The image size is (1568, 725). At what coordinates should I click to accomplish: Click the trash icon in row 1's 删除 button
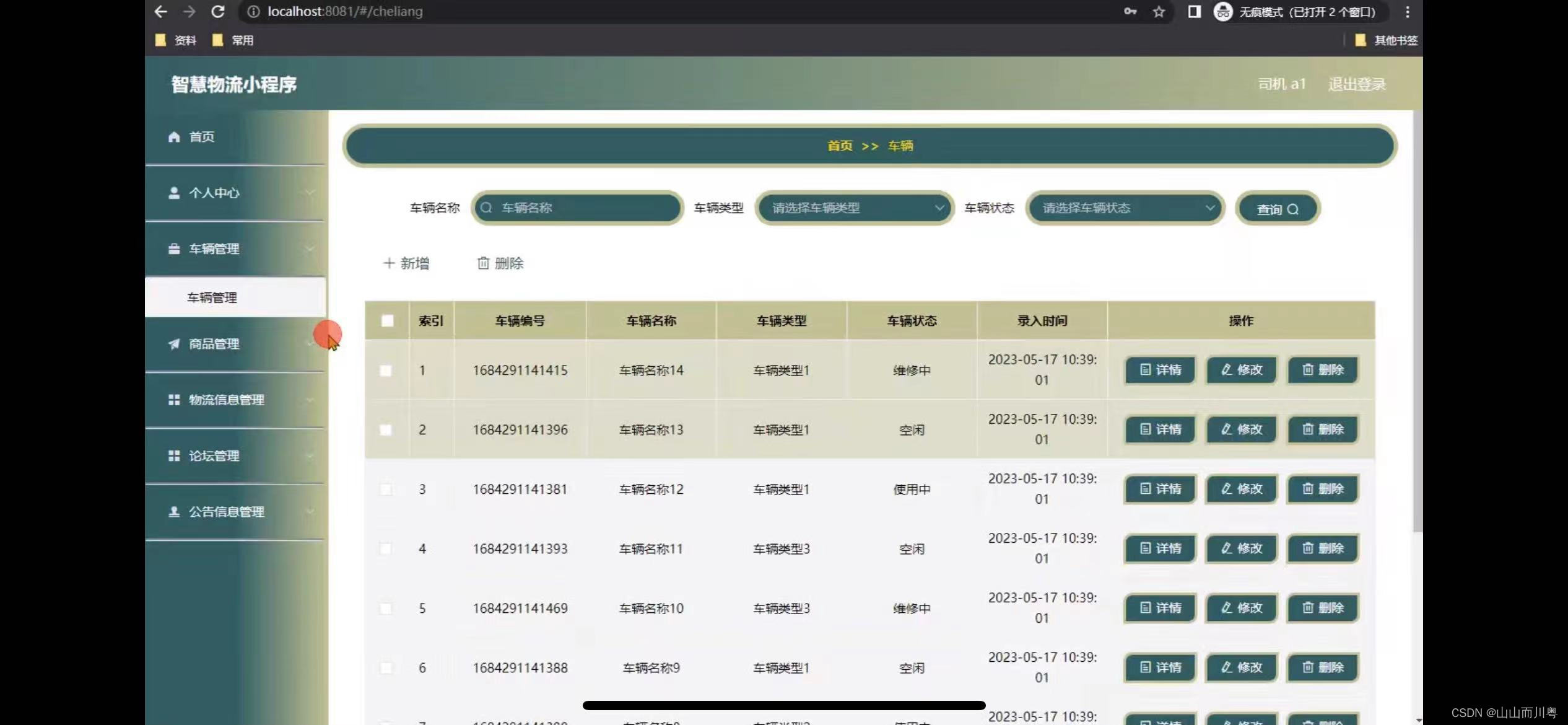click(x=1308, y=370)
